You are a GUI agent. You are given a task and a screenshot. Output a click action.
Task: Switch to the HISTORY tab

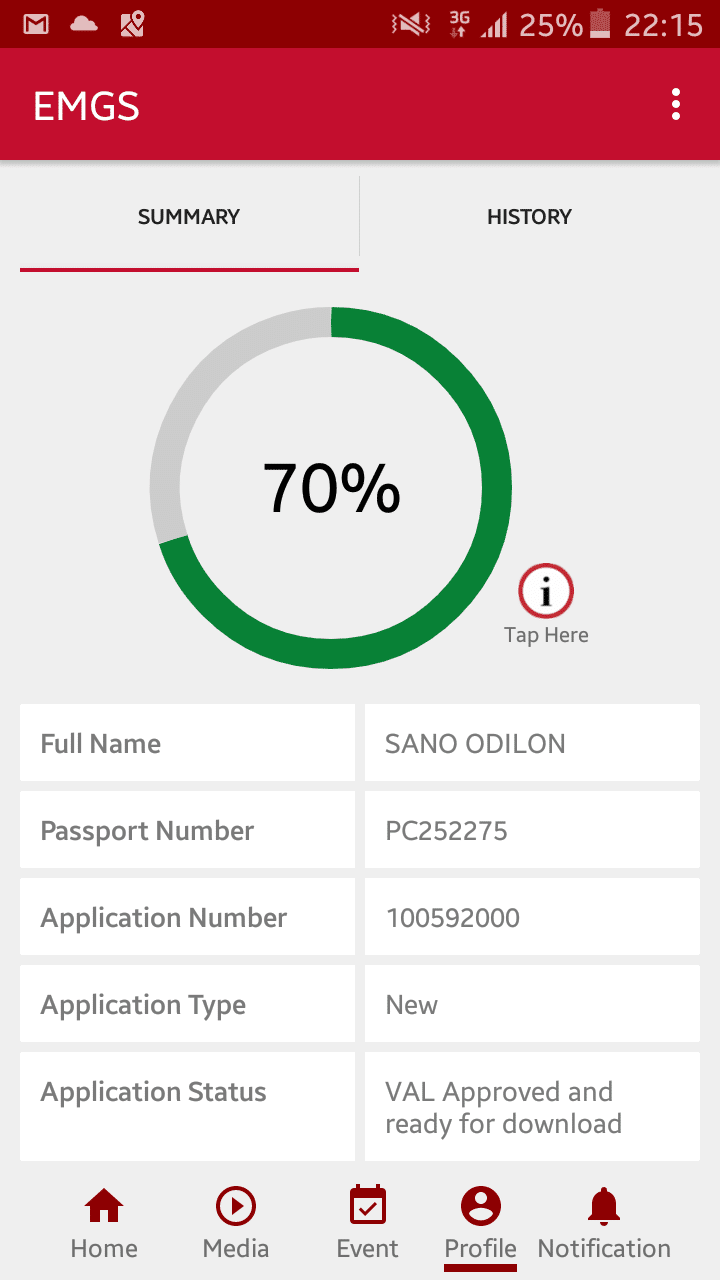529,217
